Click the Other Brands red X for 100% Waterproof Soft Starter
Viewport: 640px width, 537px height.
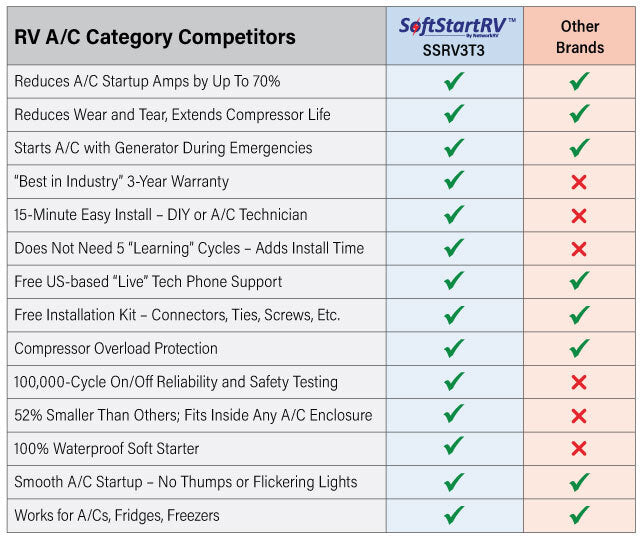tap(578, 449)
